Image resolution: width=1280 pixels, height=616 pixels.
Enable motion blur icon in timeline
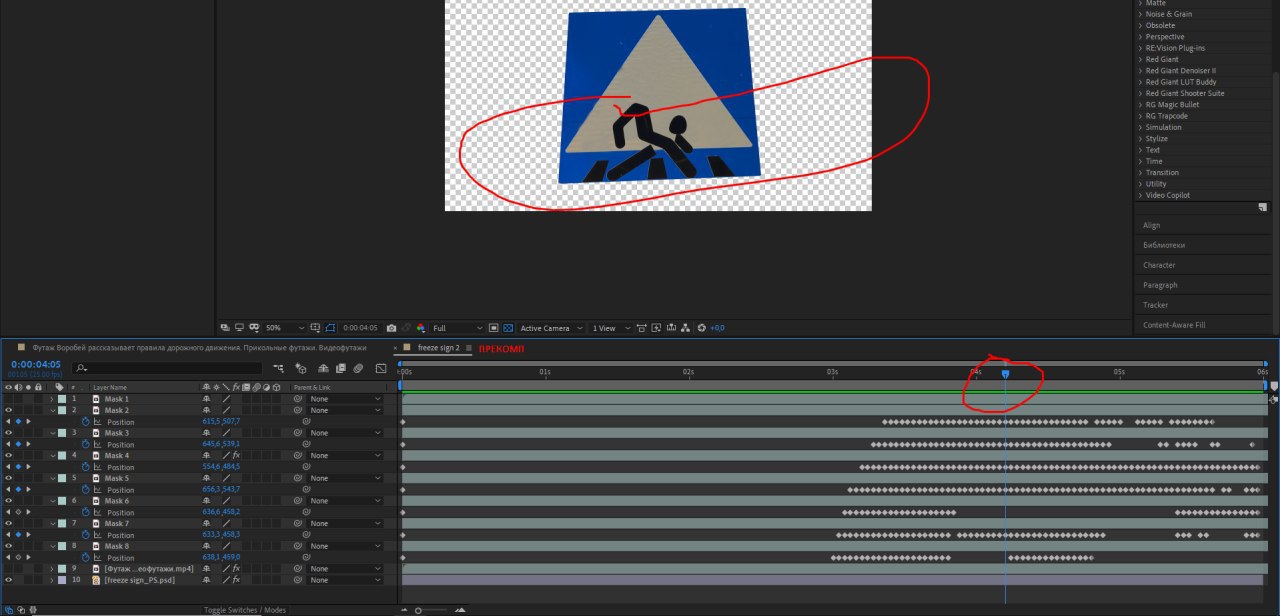[358, 368]
